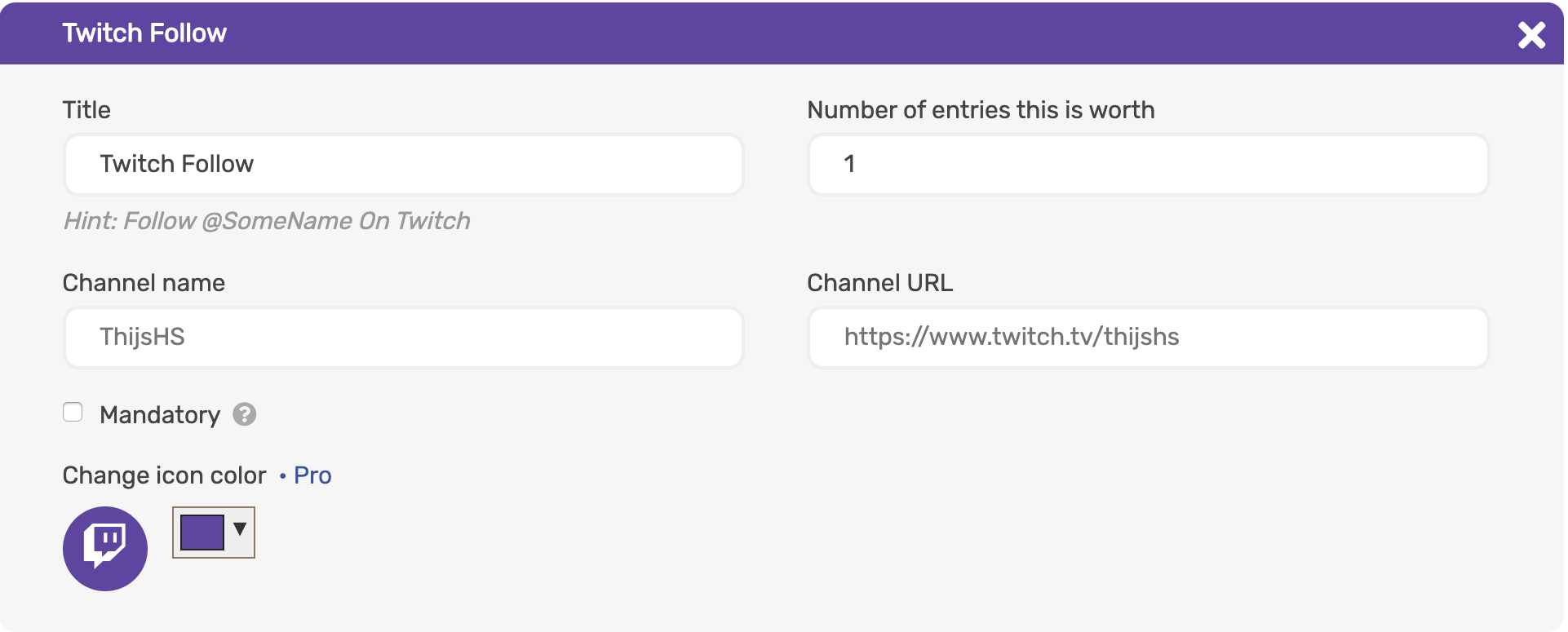Screen dimensions: 1568x632
Task: Click the Channel name label
Action: click(x=144, y=283)
